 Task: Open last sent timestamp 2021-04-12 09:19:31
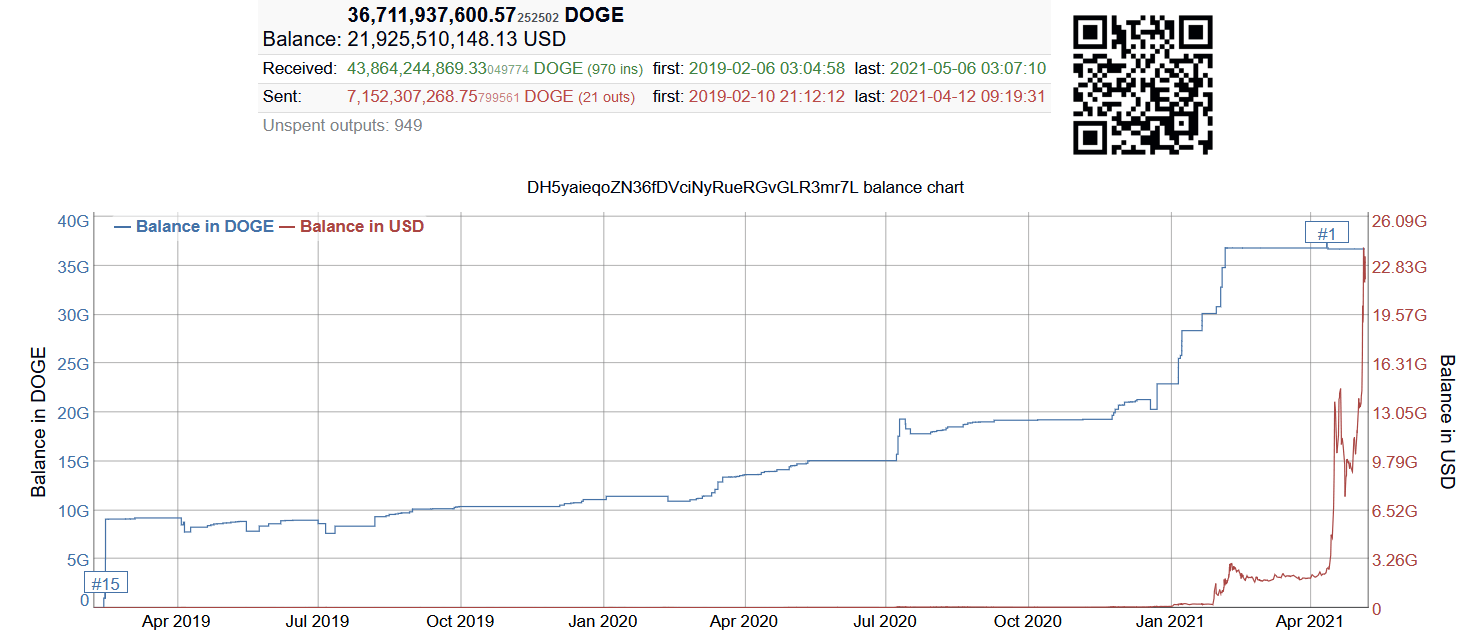[x=967, y=97]
